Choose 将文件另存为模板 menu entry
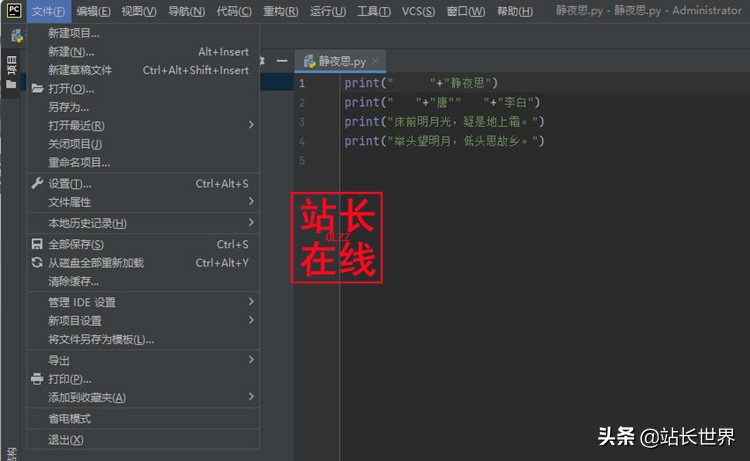 143,340
